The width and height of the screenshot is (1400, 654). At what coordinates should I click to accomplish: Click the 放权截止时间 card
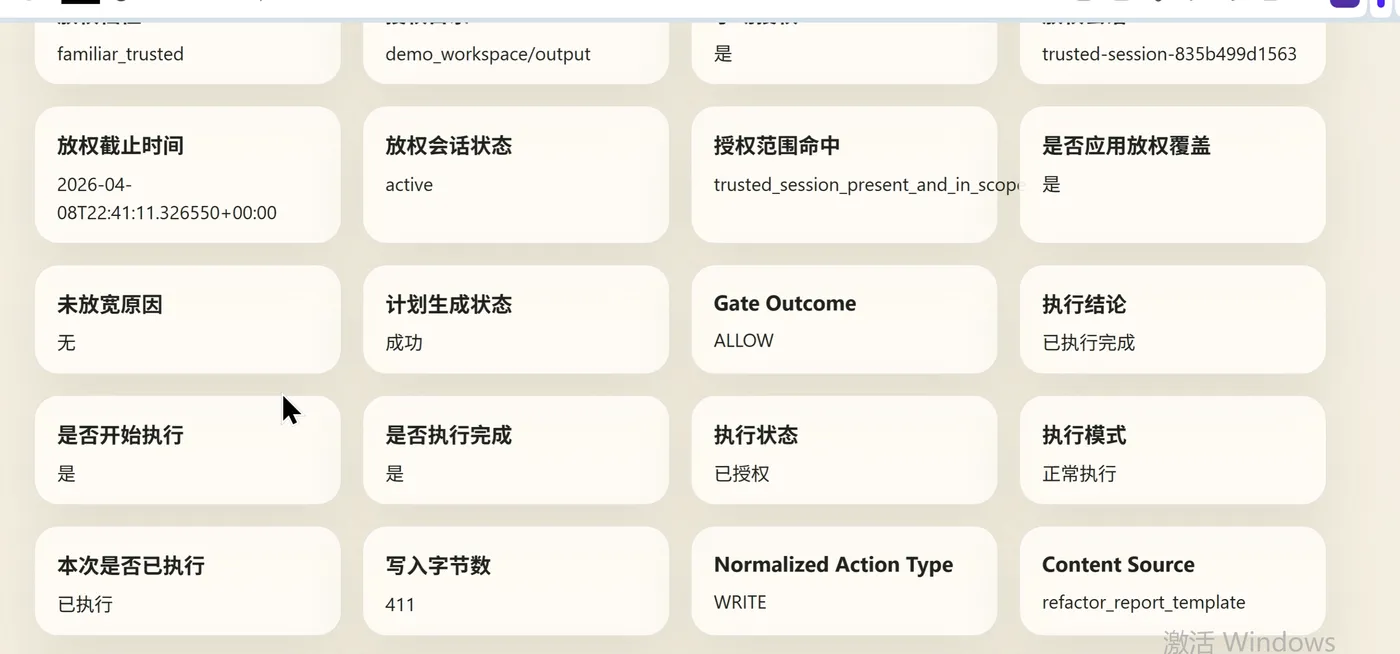(187, 175)
